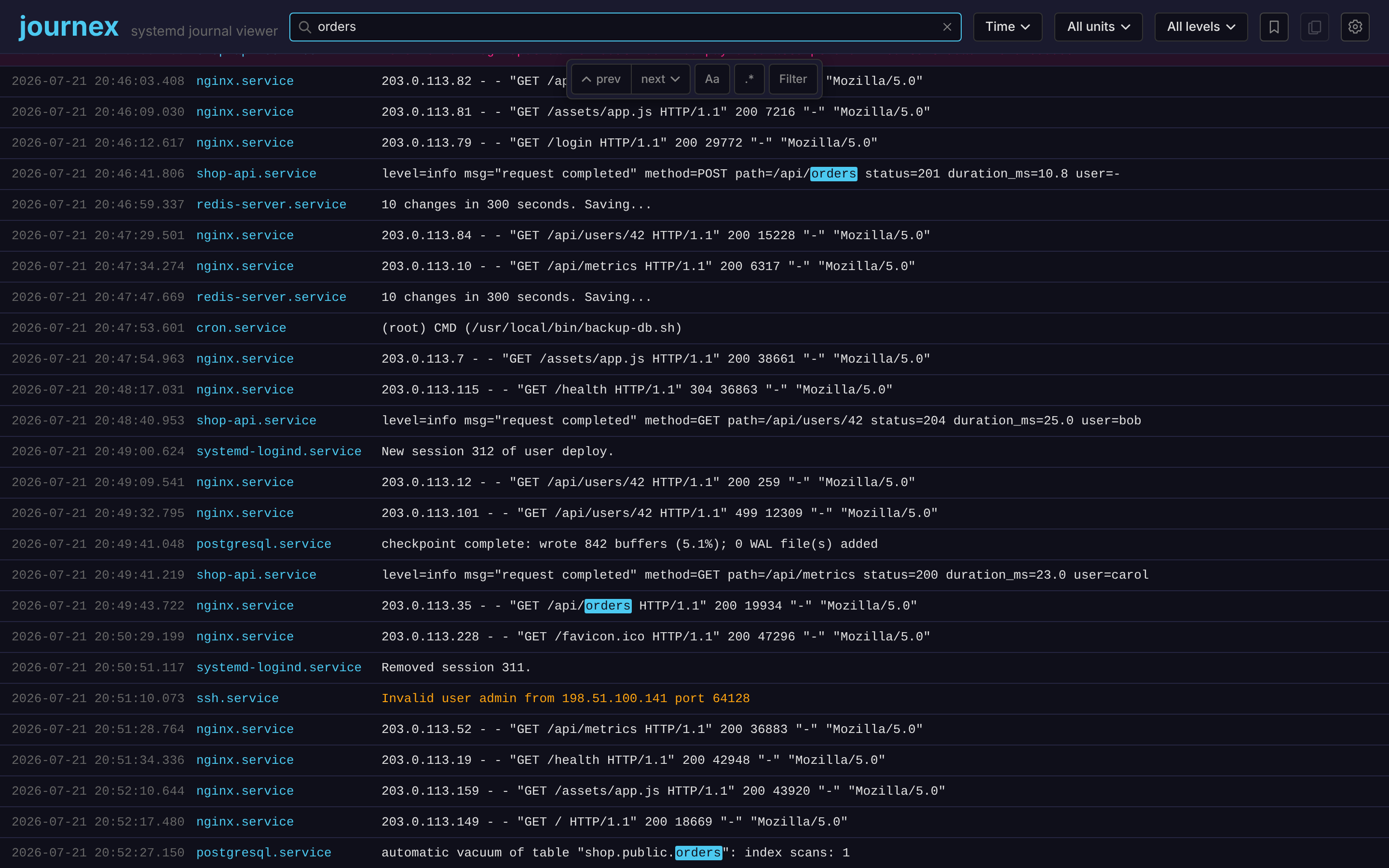The image size is (1389, 868).
Task: Select /favicon.ico 200 47296 message
Action: (656, 637)
